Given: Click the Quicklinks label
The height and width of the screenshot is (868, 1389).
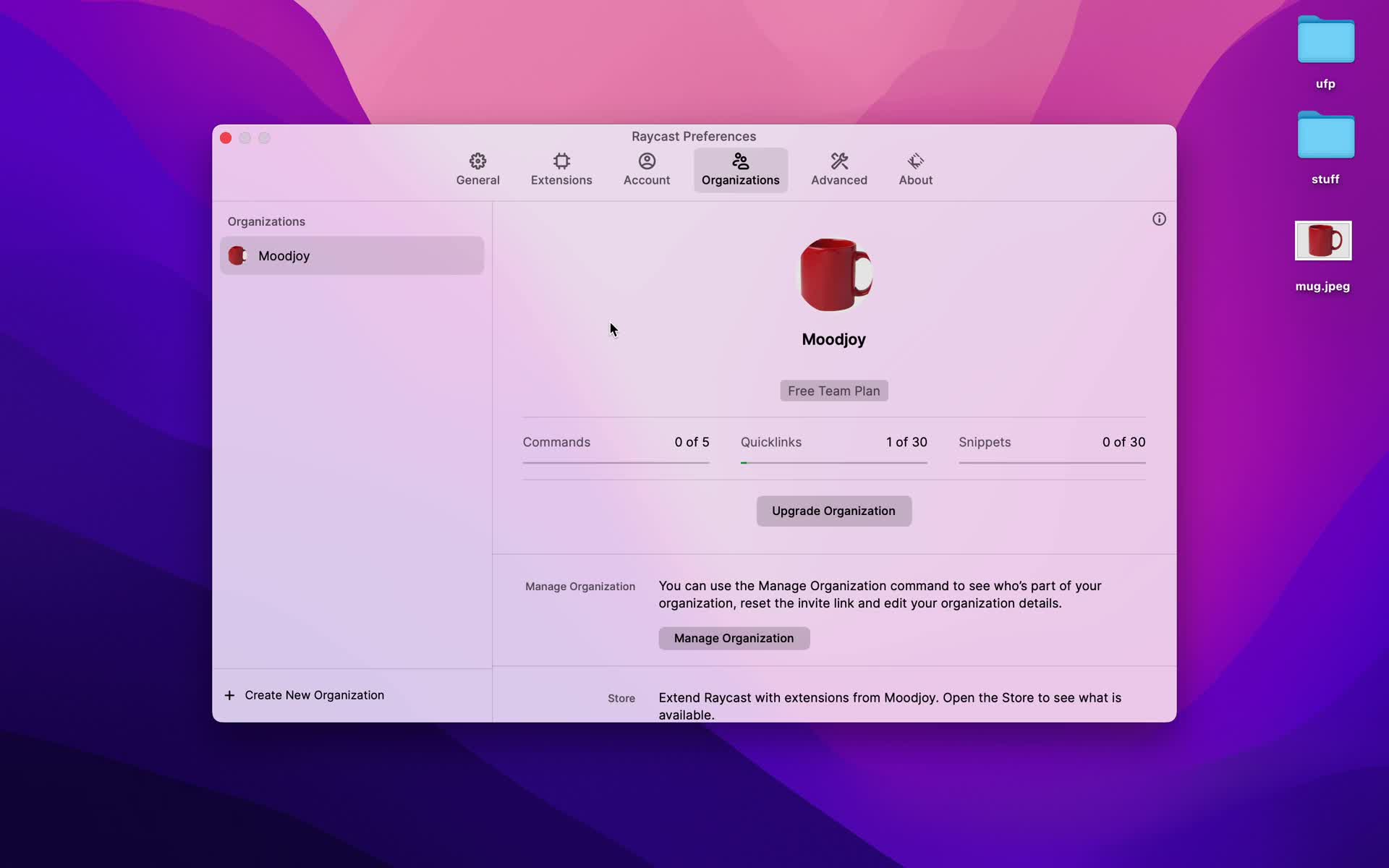Looking at the screenshot, I should [x=770, y=442].
